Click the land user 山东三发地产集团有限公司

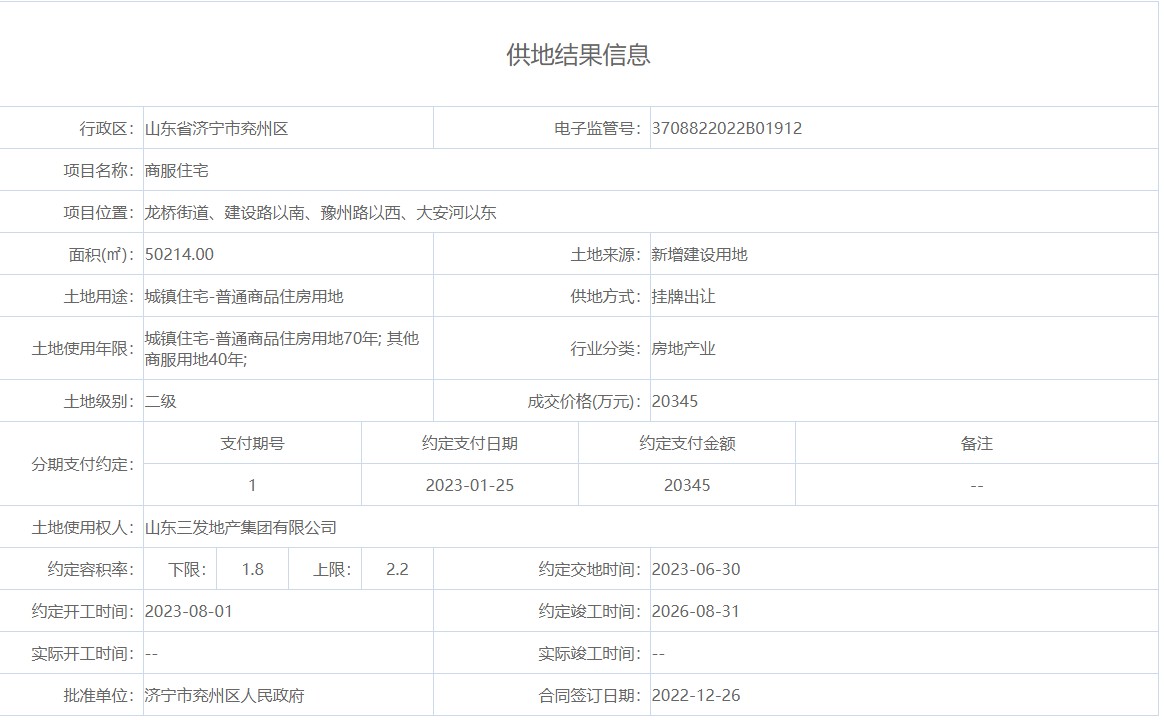pos(240,528)
